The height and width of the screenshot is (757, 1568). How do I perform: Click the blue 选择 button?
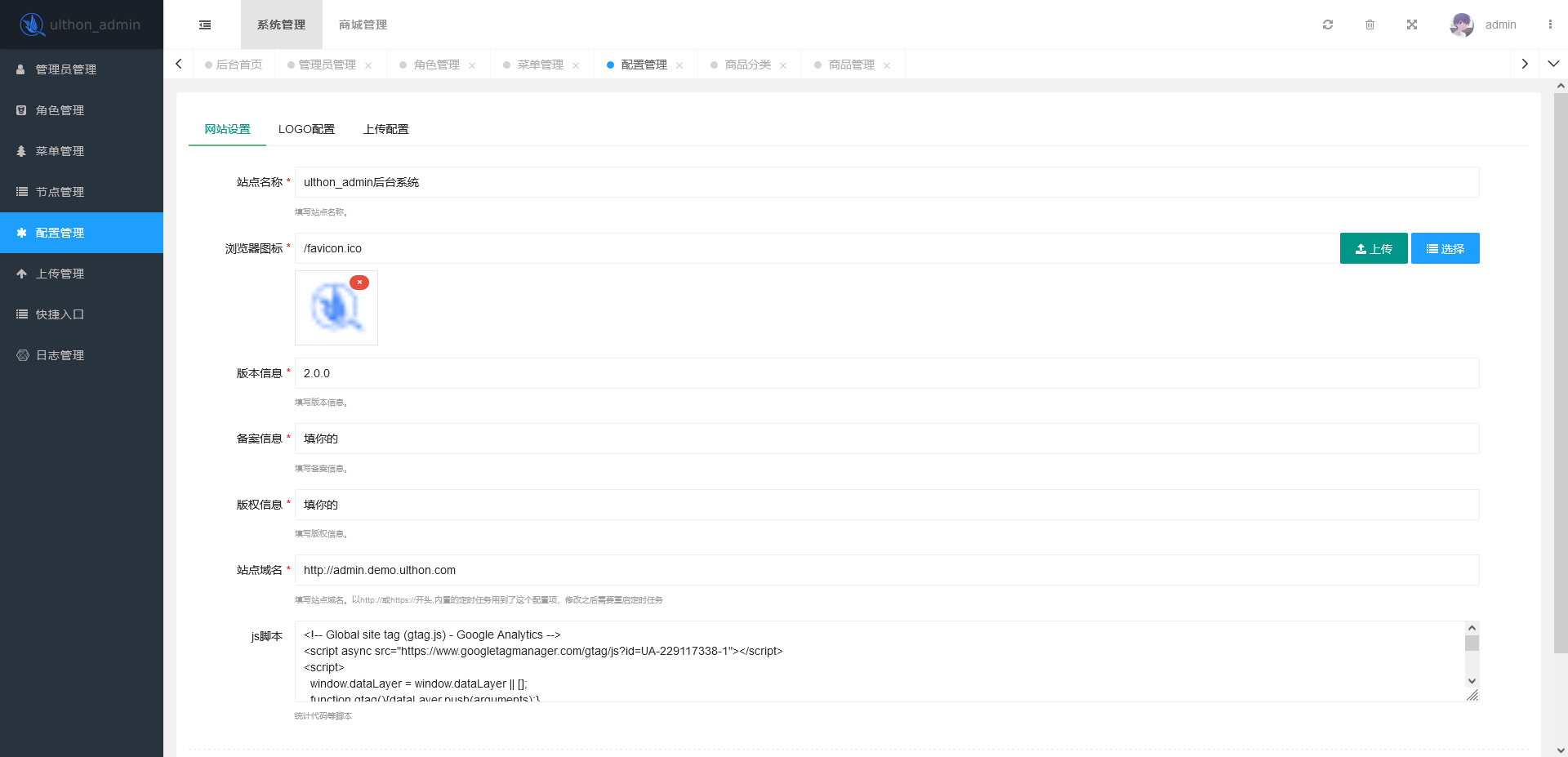click(1445, 248)
